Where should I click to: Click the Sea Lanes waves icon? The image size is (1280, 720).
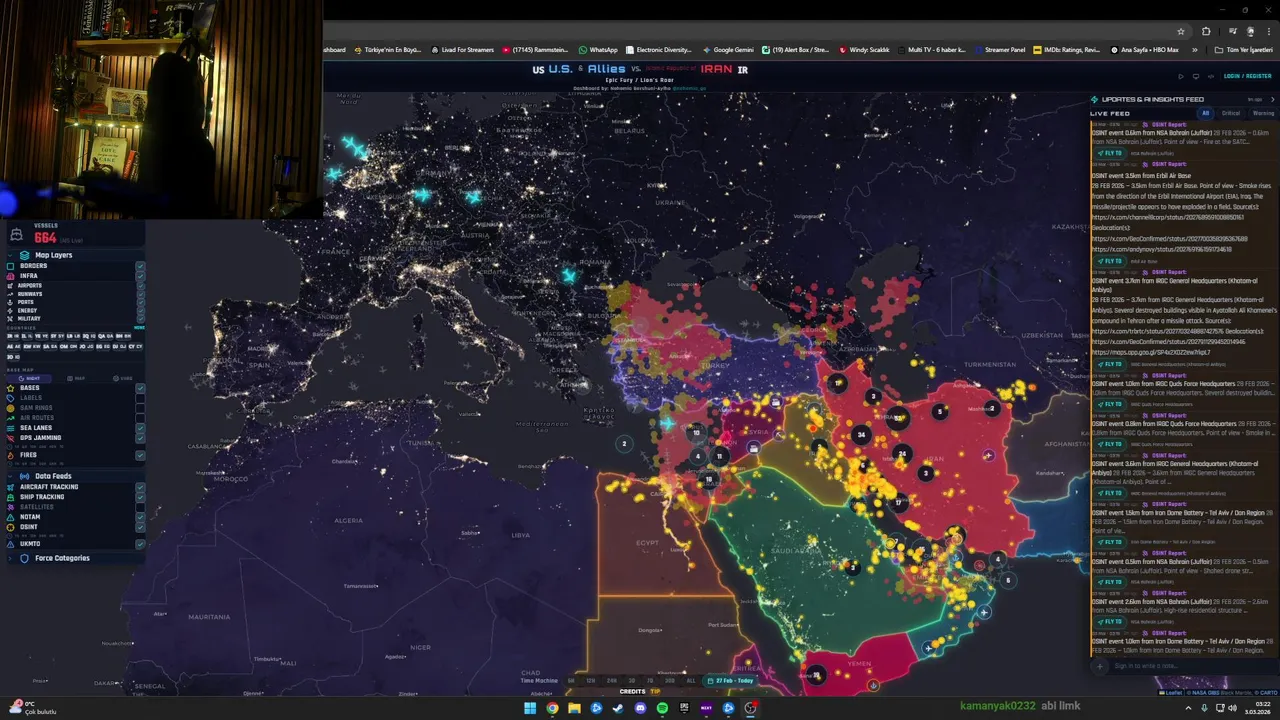pyautogui.click(x=11, y=428)
